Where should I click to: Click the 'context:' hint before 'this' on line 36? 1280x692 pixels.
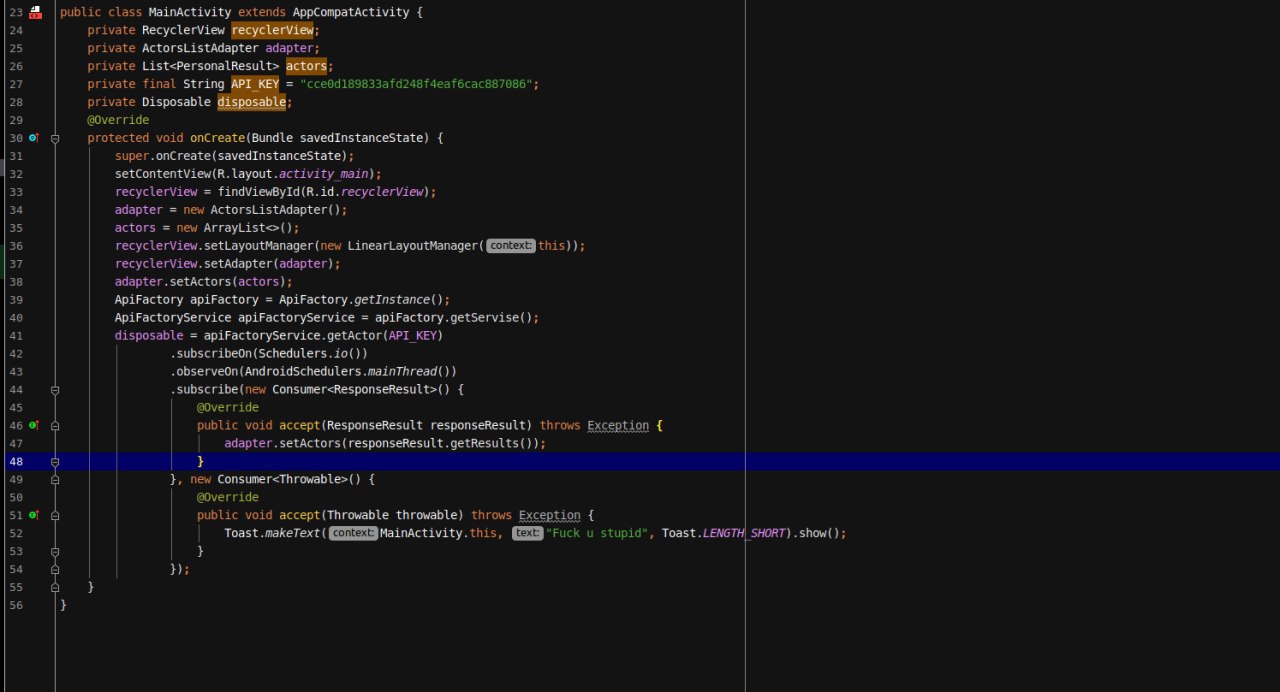coord(511,246)
